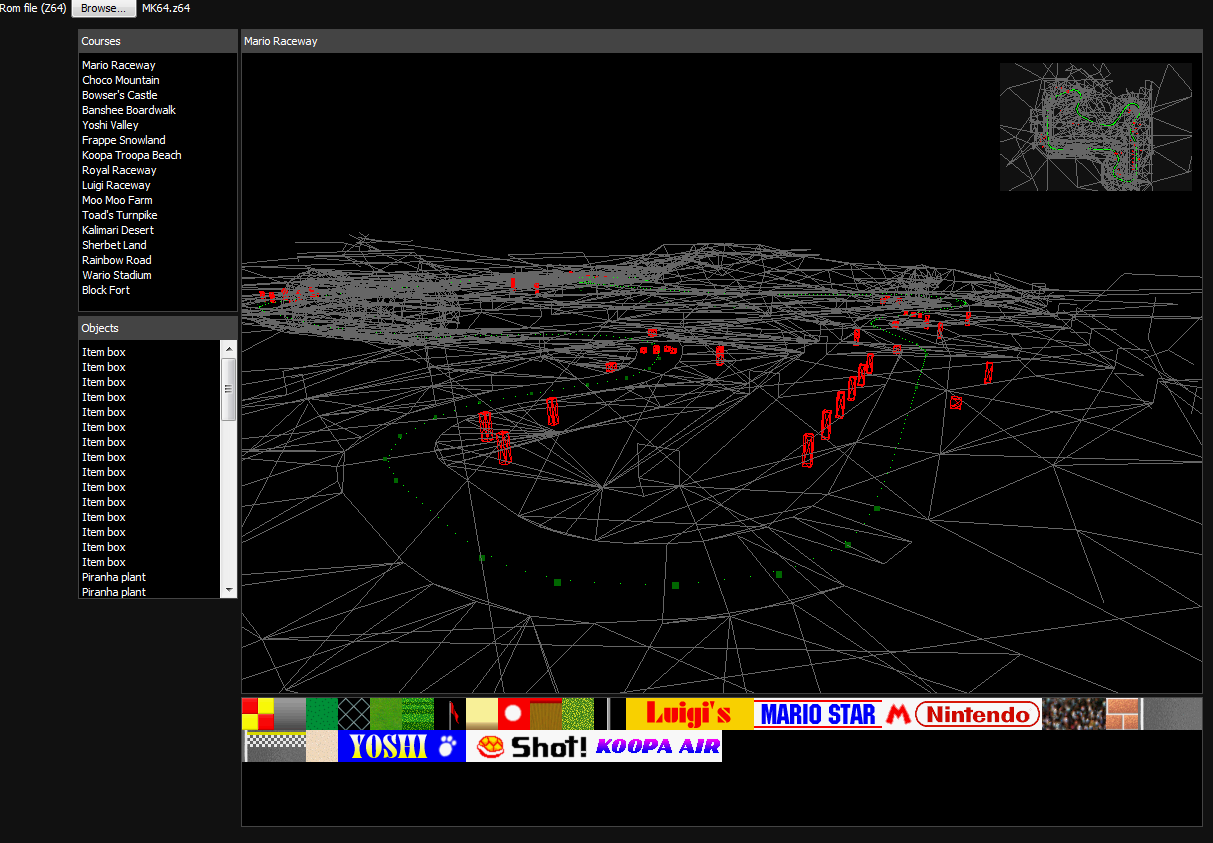Image resolution: width=1213 pixels, height=843 pixels.
Task: Select Block Fort in the Courses list
Action: (106, 290)
